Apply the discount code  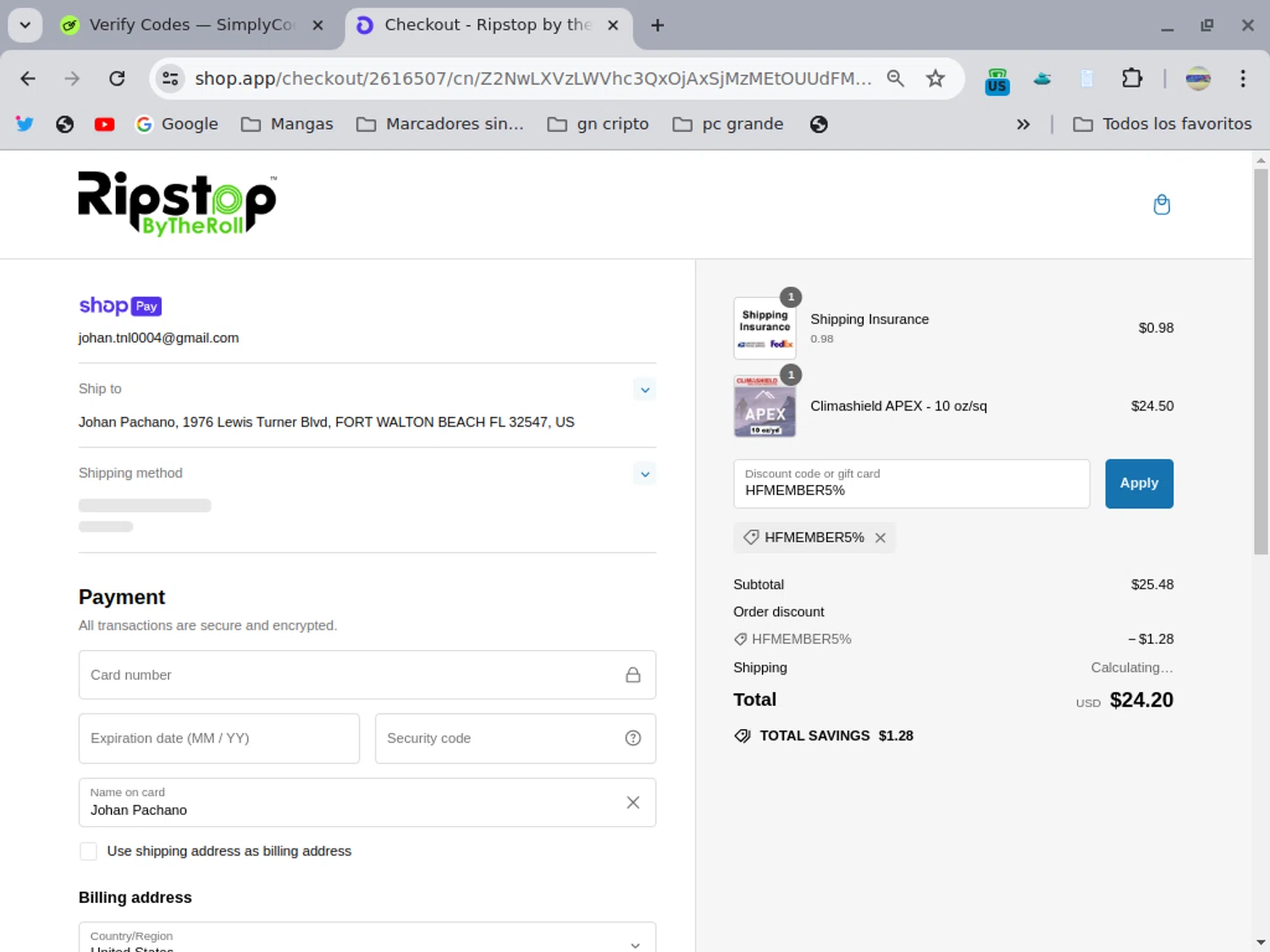pos(1139,483)
